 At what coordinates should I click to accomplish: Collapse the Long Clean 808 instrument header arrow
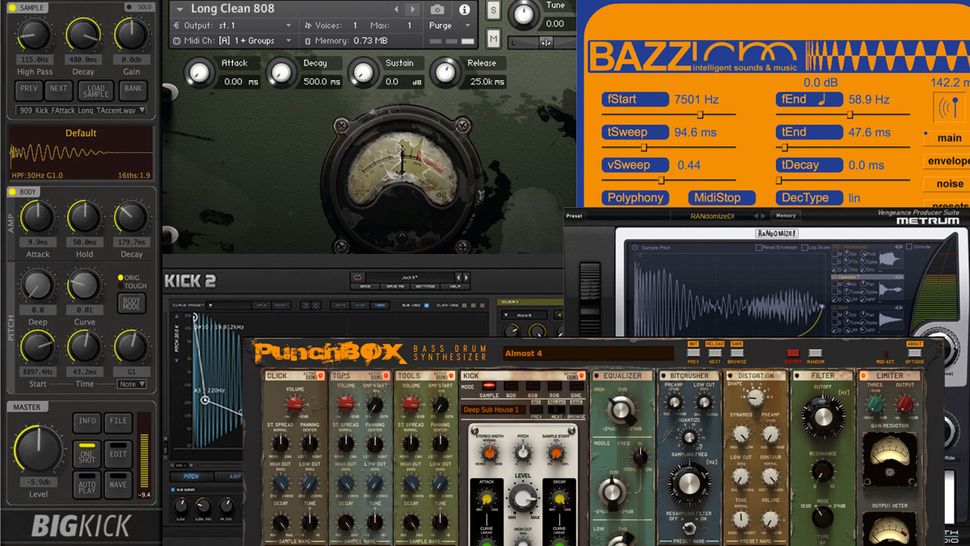point(179,9)
